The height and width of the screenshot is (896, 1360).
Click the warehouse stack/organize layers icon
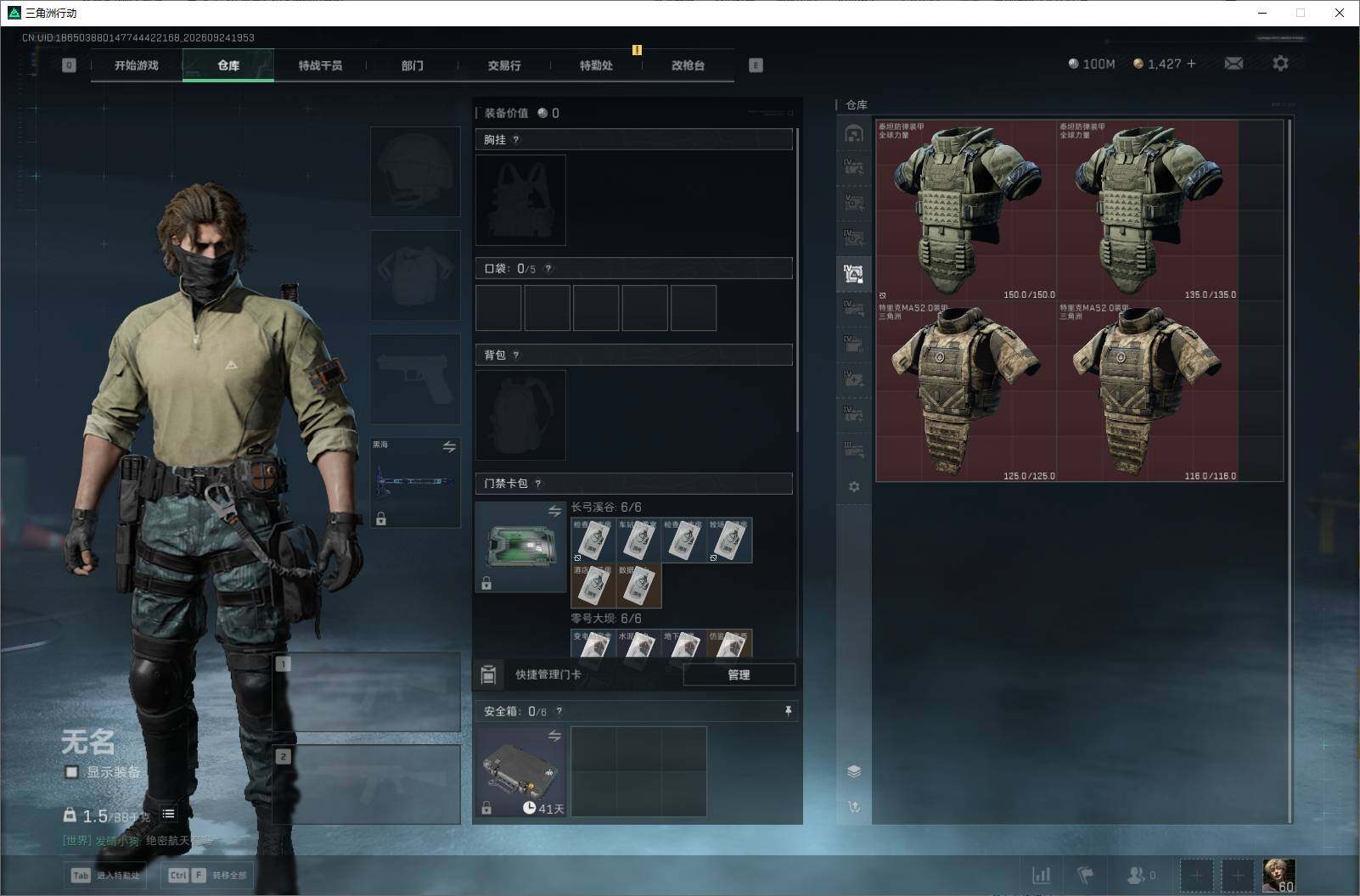(854, 771)
